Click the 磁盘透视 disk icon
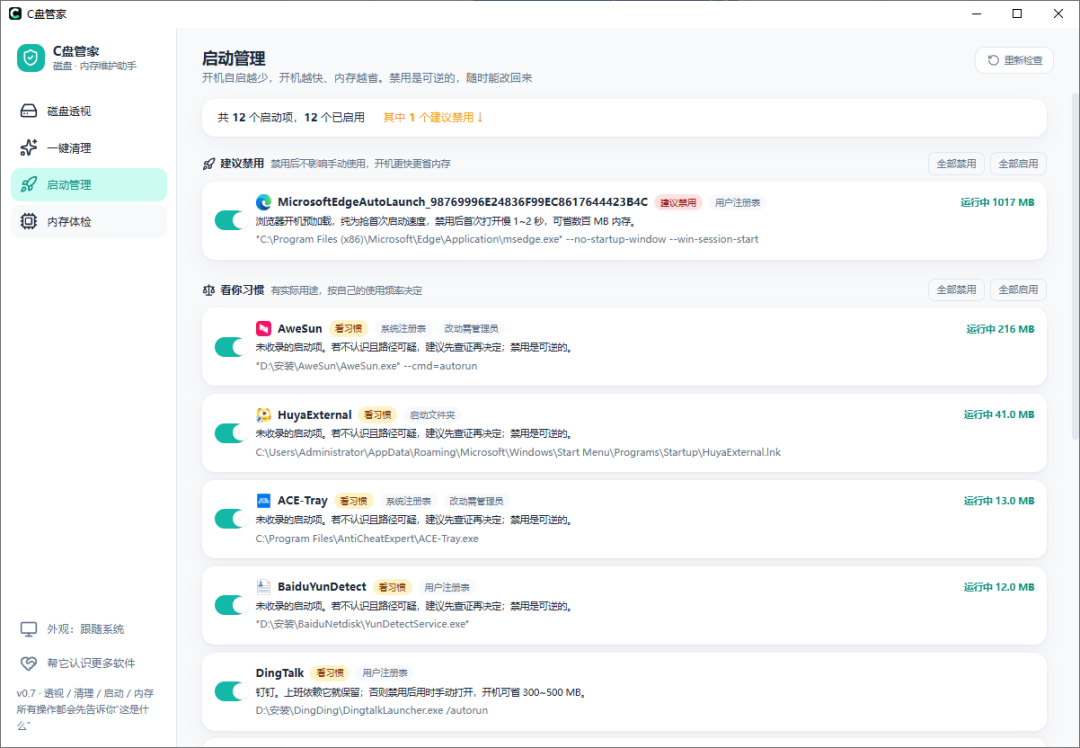This screenshot has height=748, width=1080. point(28,111)
